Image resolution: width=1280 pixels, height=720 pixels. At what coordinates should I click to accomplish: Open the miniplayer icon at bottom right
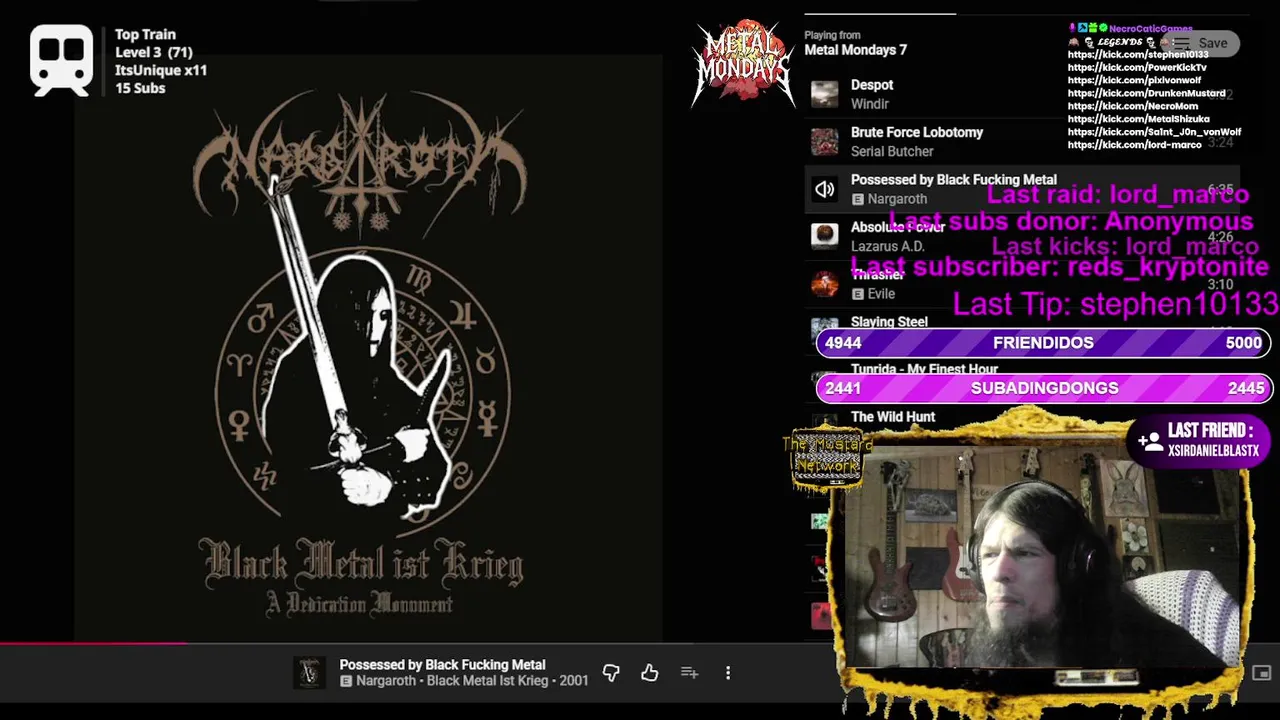tap(1262, 673)
